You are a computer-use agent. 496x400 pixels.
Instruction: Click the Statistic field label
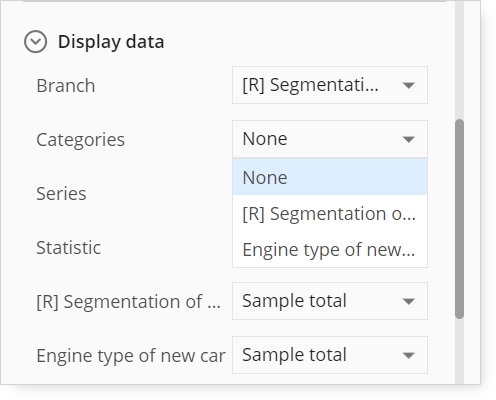(x=68, y=248)
